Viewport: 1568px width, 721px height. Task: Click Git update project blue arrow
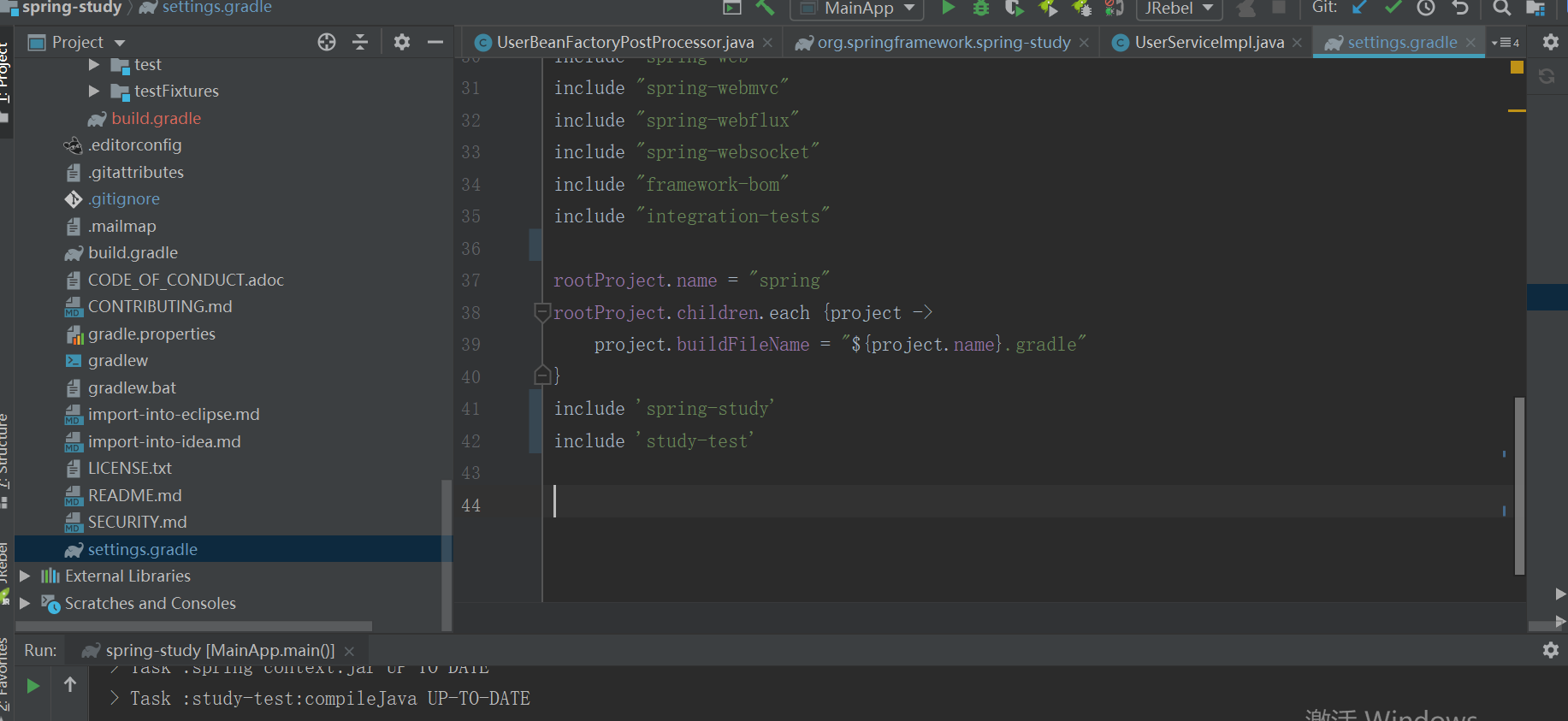1360,8
